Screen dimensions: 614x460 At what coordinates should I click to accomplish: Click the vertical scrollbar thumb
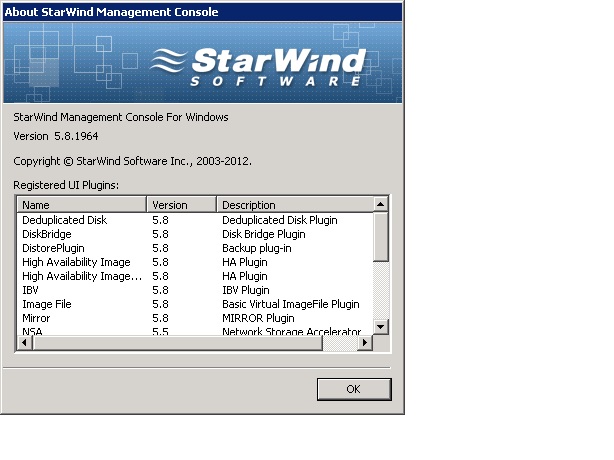click(381, 237)
